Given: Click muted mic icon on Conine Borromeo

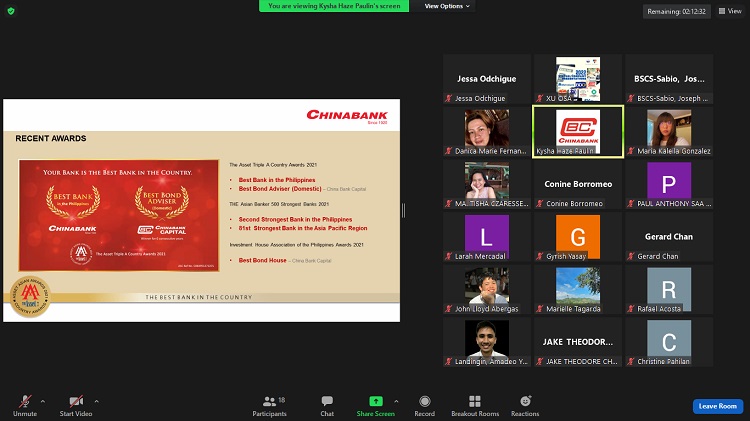Looking at the screenshot, I should 540,203.
